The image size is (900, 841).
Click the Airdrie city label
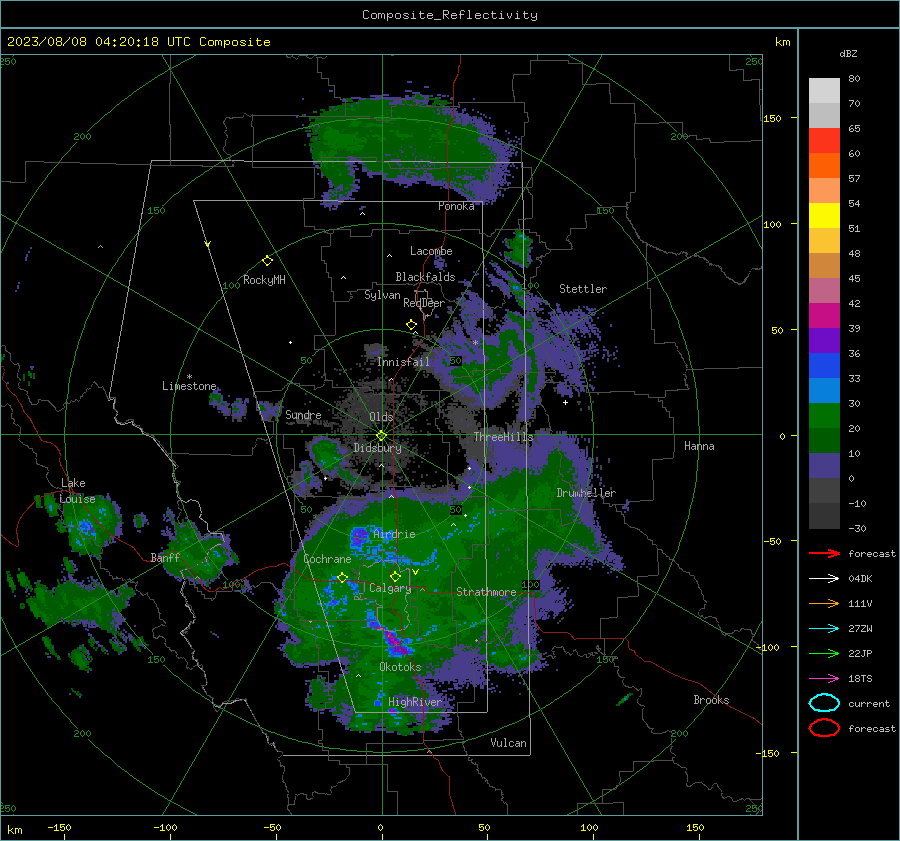click(394, 534)
